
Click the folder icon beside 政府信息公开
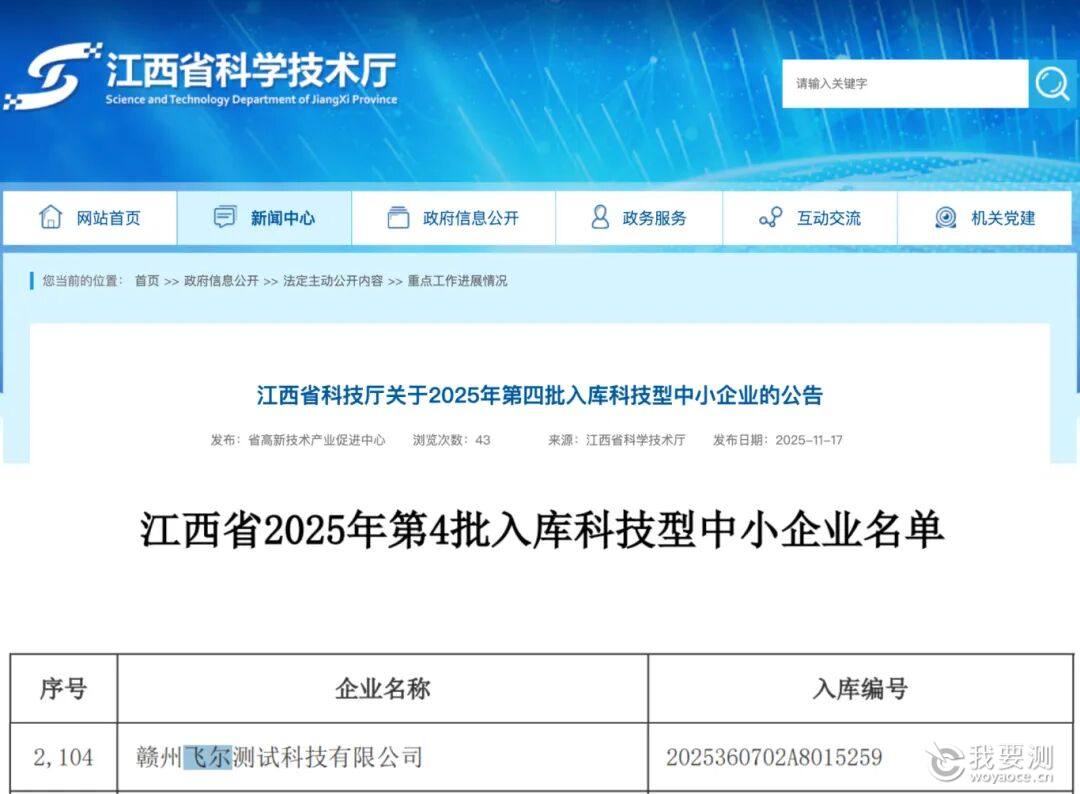click(x=398, y=218)
